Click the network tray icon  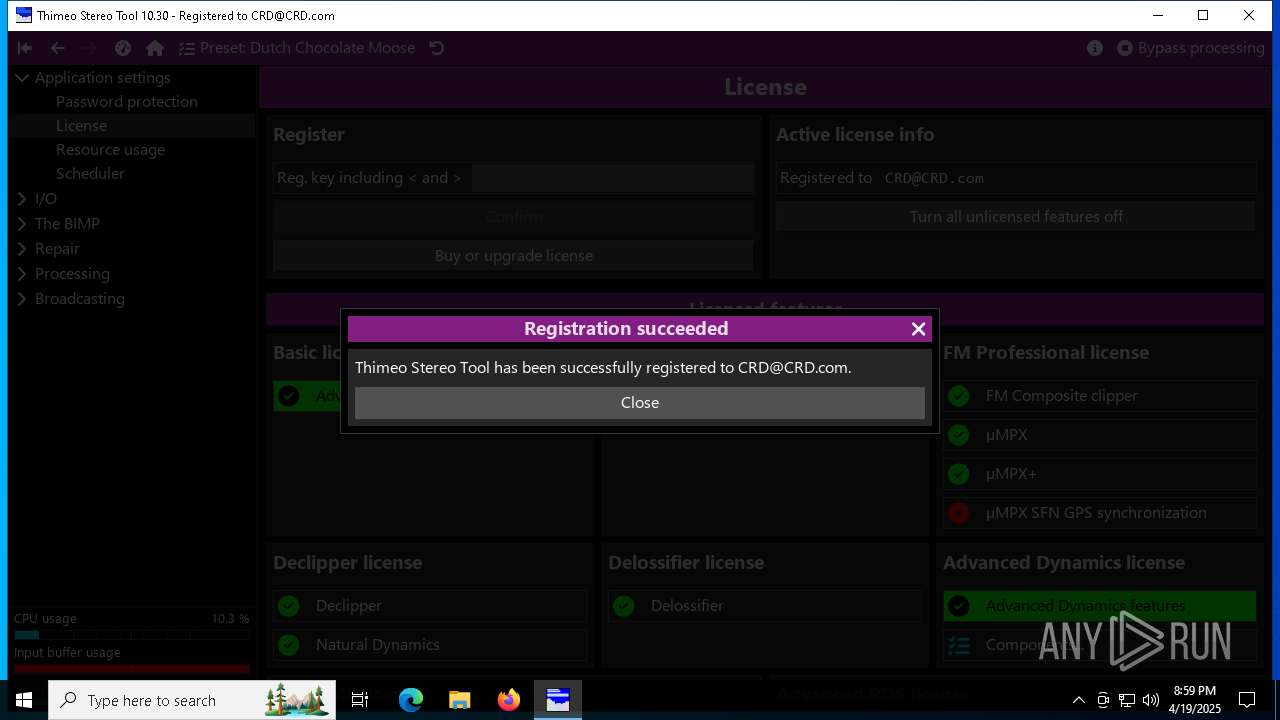tap(1127, 700)
